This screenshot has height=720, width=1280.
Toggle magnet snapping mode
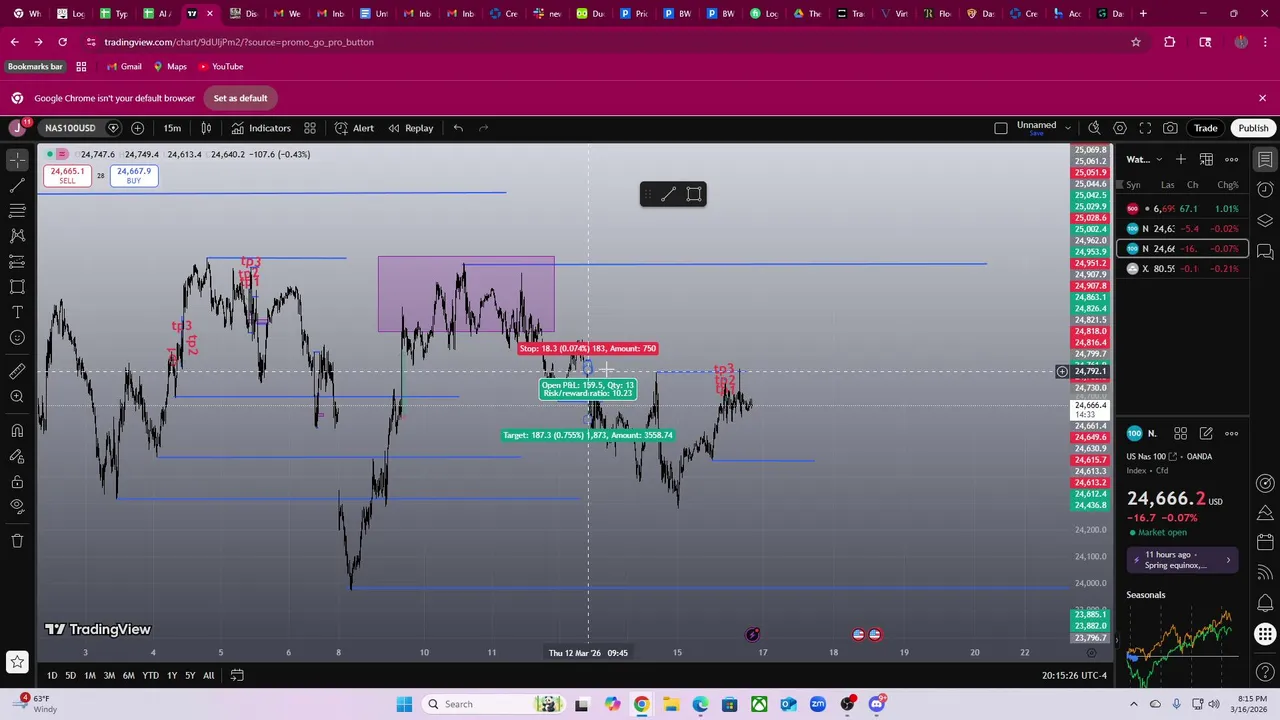(17, 431)
